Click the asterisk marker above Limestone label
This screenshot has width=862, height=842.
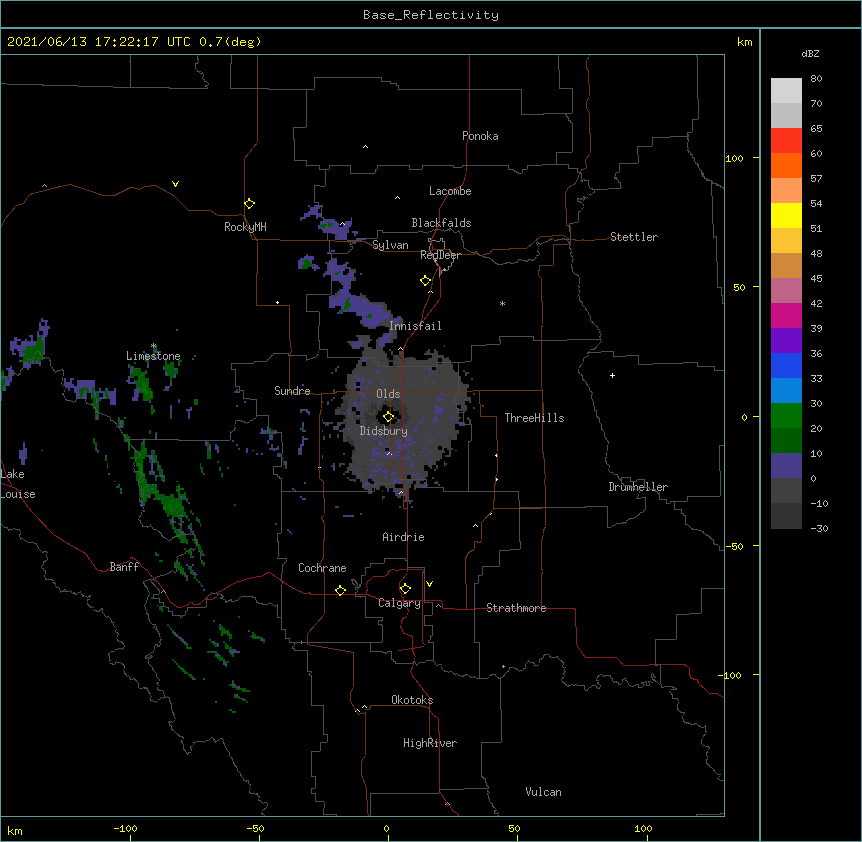[154, 346]
